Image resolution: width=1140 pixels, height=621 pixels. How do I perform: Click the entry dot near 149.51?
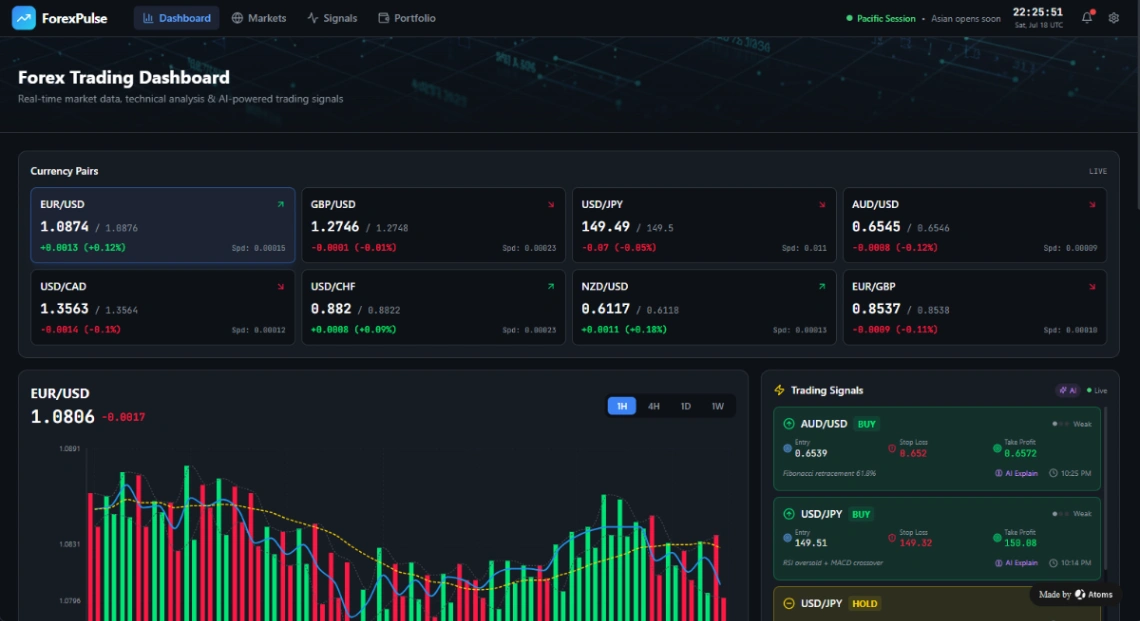(x=787, y=538)
